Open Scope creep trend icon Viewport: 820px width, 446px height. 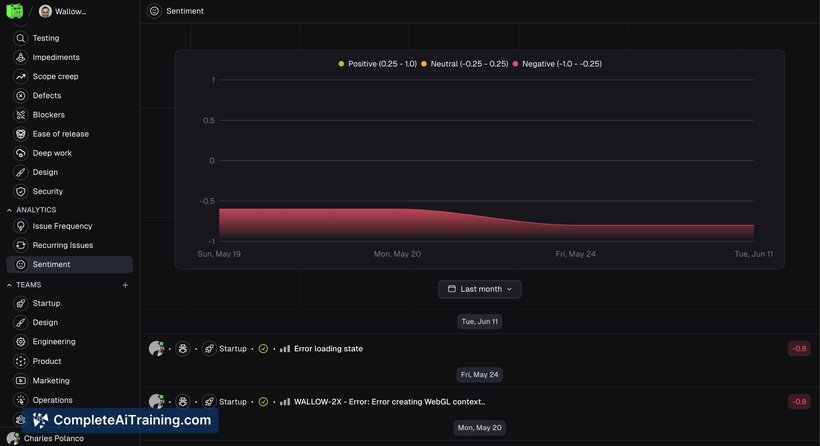click(x=20, y=76)
